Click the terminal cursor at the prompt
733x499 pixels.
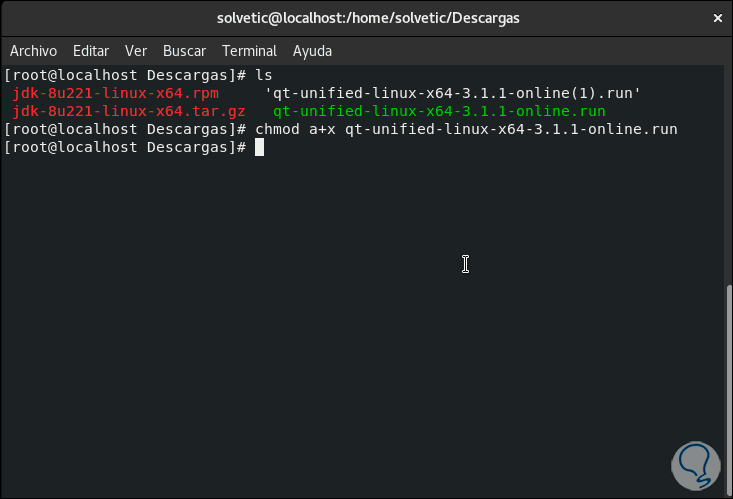(x=259, y=147)
